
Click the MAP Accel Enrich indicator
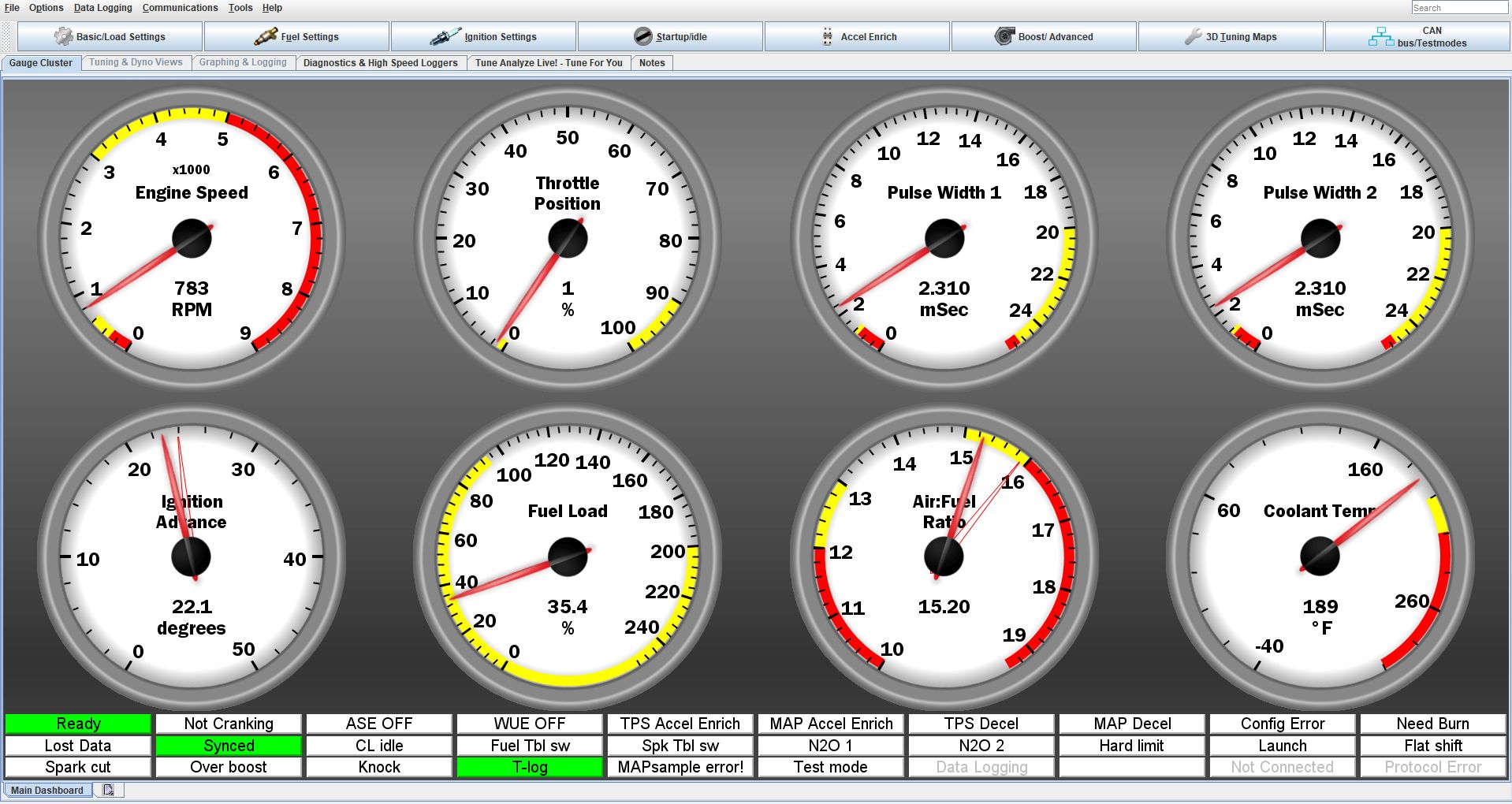(831, 724)
